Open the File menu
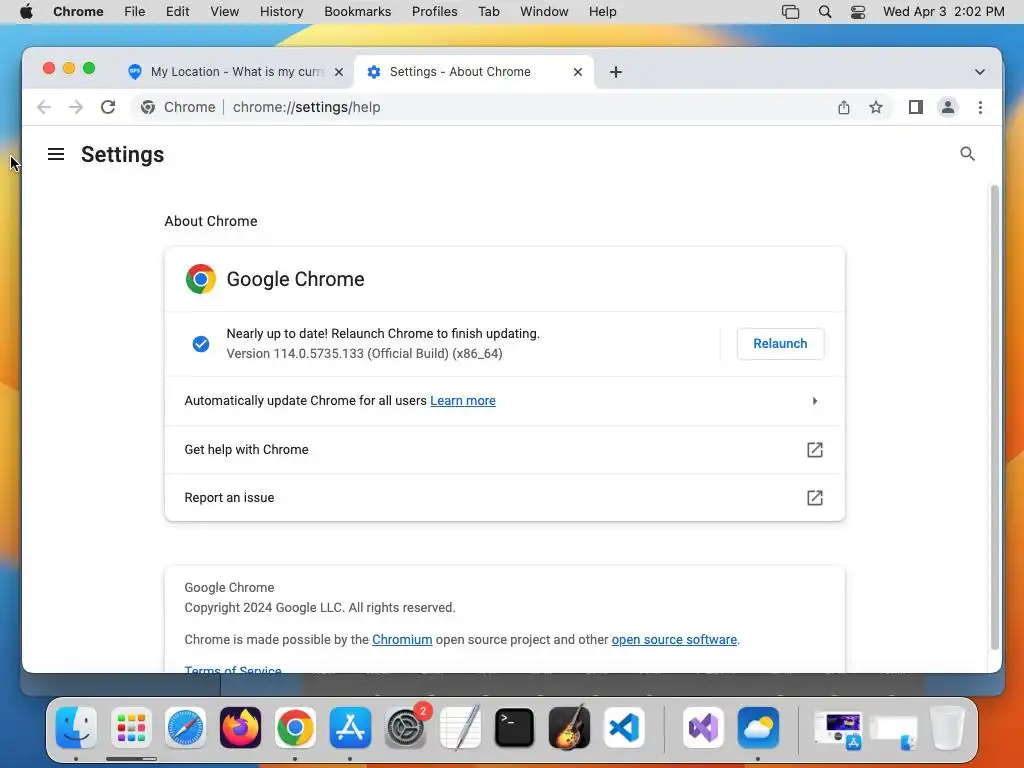Image resolution: width=1024 pixels, height=768 pixels. coord(135,12)
